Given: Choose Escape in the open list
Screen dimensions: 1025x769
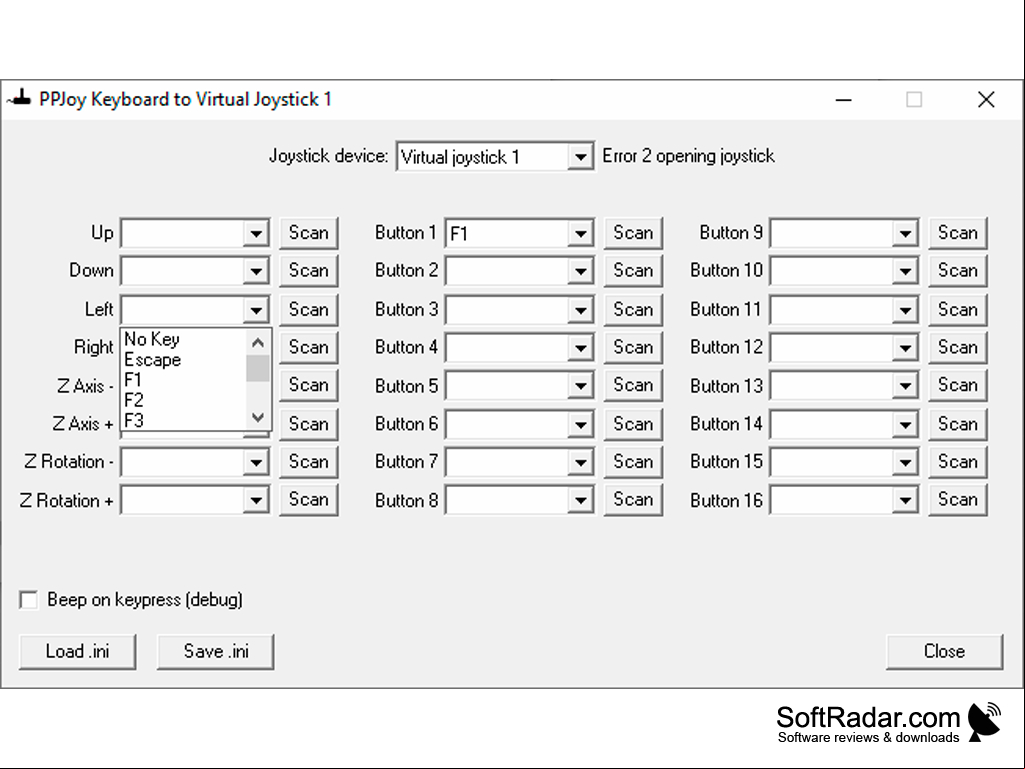Looking at the screenshot, I should click(184, 360).
